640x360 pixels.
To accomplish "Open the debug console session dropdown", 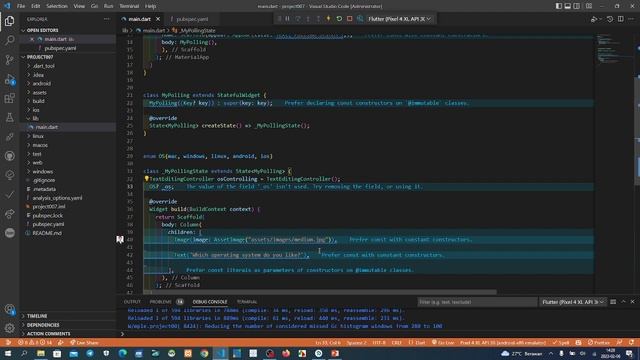I will 572,302.
